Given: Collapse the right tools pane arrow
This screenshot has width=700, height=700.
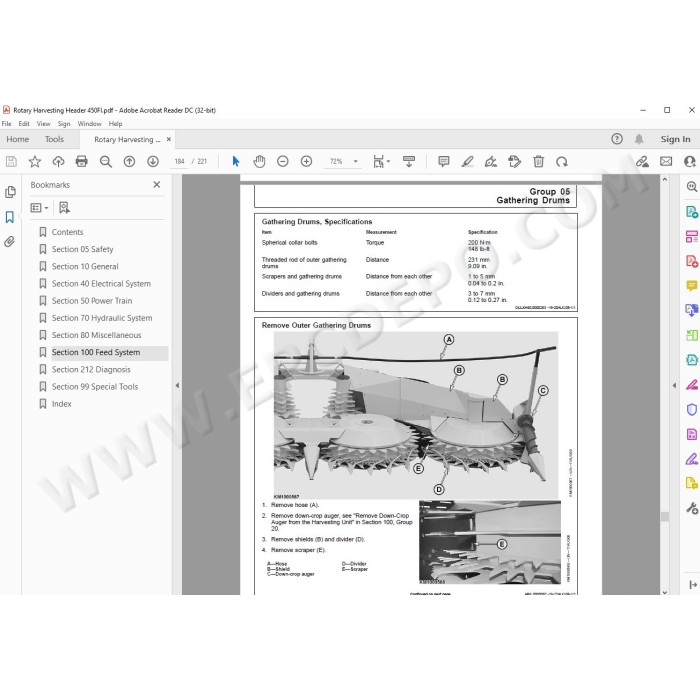Looking at the screenshot, I should pyautogui.click(x=674, y=385).
